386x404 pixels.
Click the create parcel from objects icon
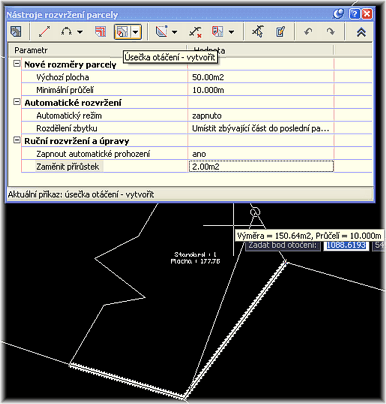tap(16, 32)
